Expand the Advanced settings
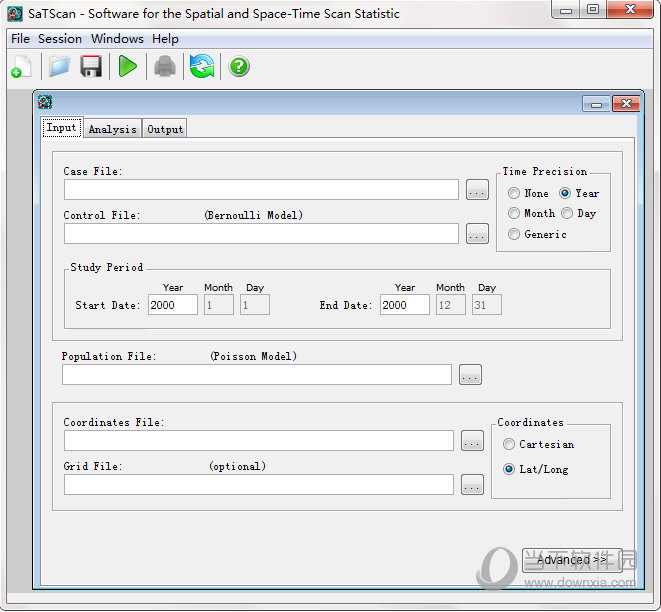The width and height of the screenshot is (661, 612). coord(571,559)
